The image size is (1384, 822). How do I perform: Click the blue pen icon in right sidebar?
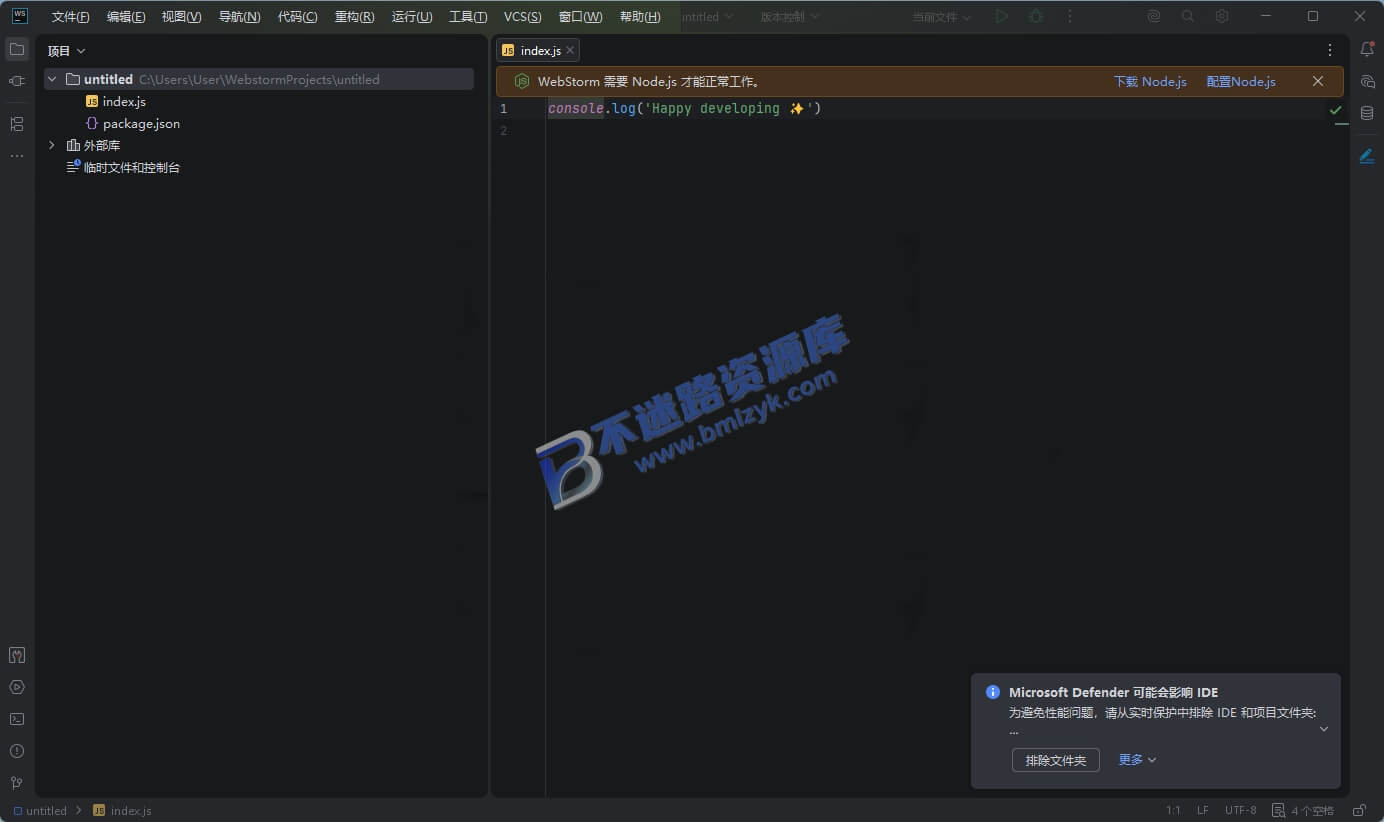(1367, 156)
